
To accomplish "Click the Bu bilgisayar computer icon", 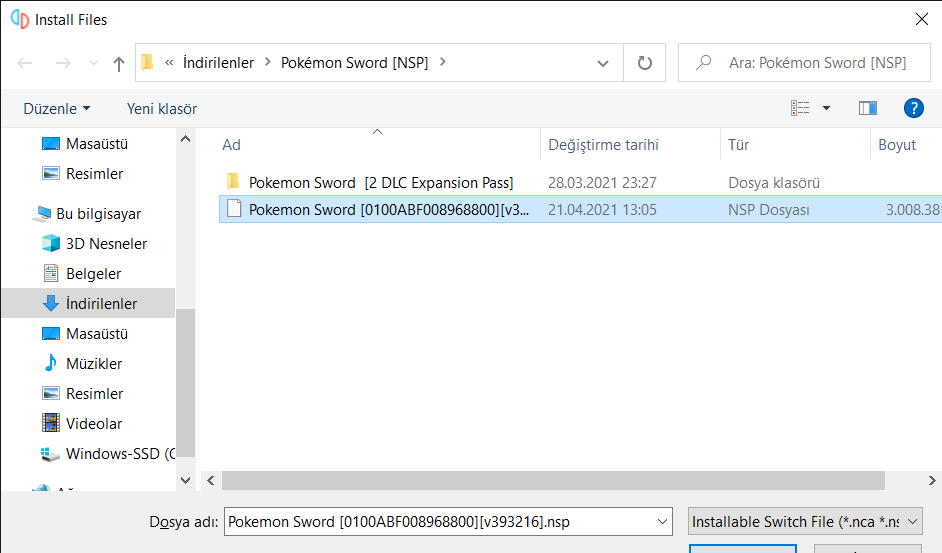I will (42, 214).
